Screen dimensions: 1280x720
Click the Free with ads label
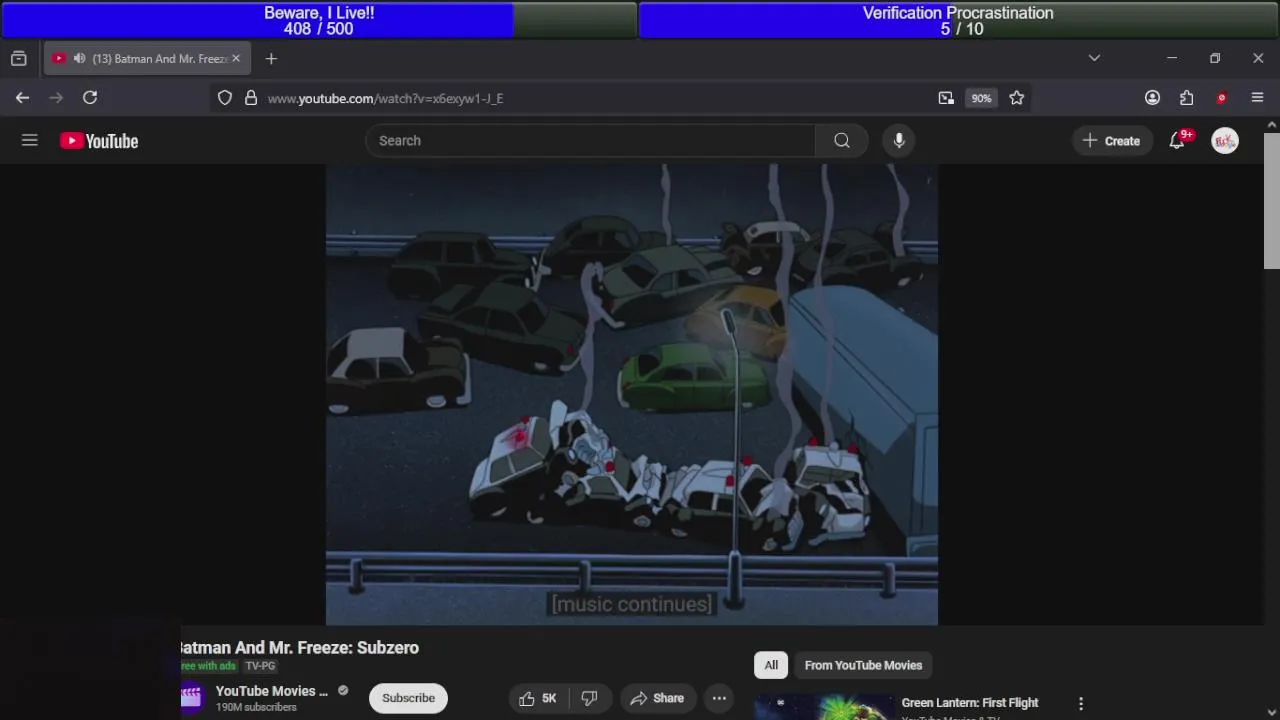pos(208,666)
